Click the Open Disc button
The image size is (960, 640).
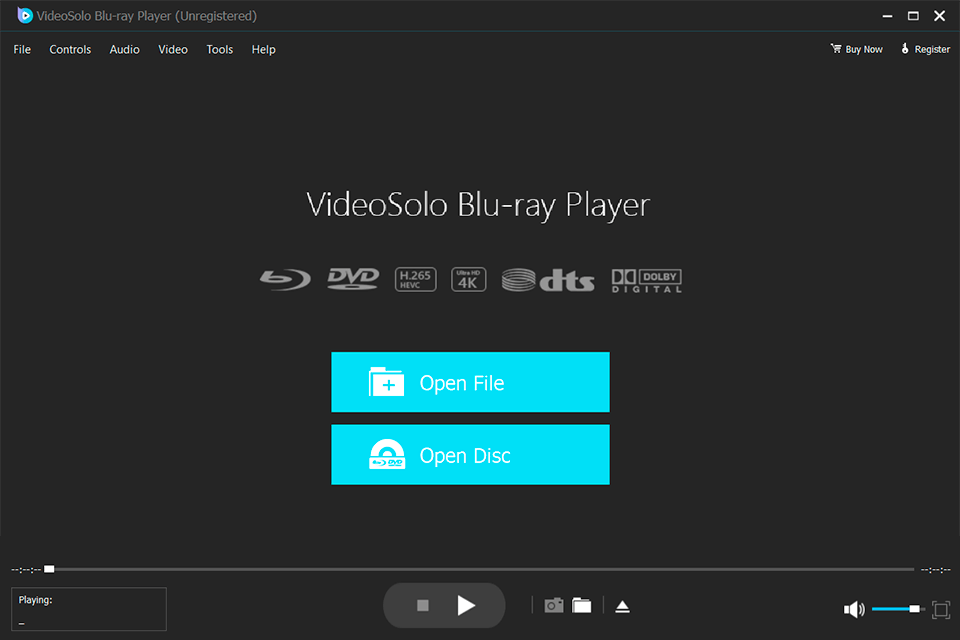[470, 455]
